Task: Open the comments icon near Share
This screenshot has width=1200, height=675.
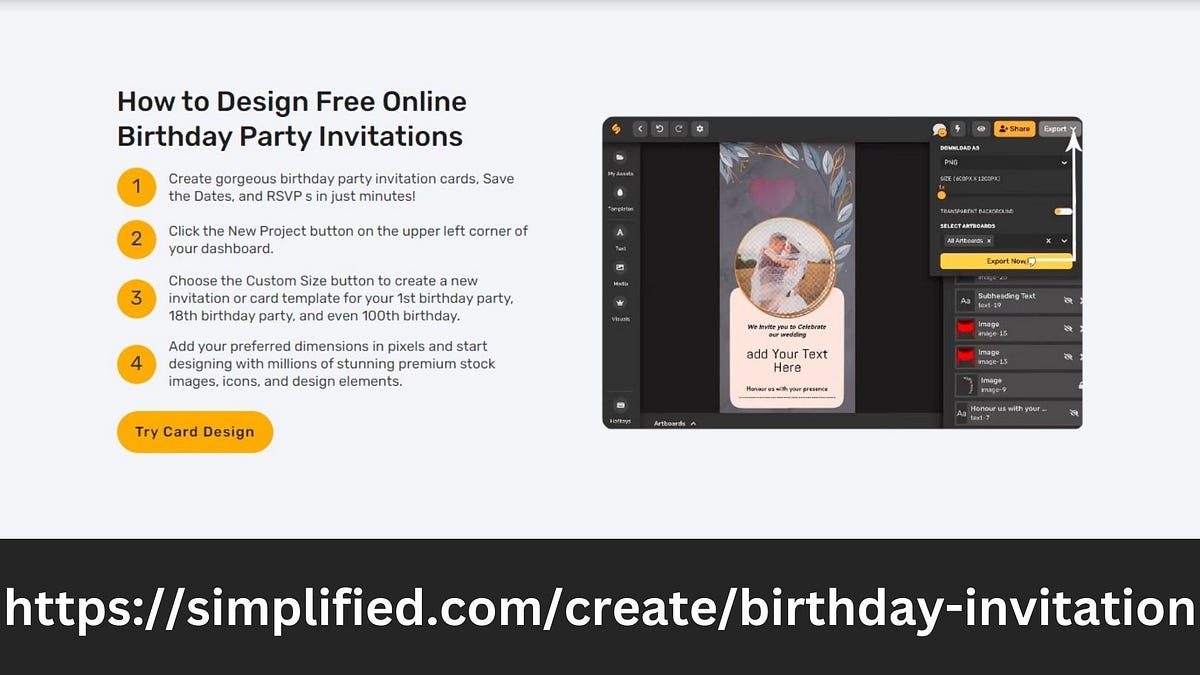Action: pyautogui.click(x=940, y=129)
